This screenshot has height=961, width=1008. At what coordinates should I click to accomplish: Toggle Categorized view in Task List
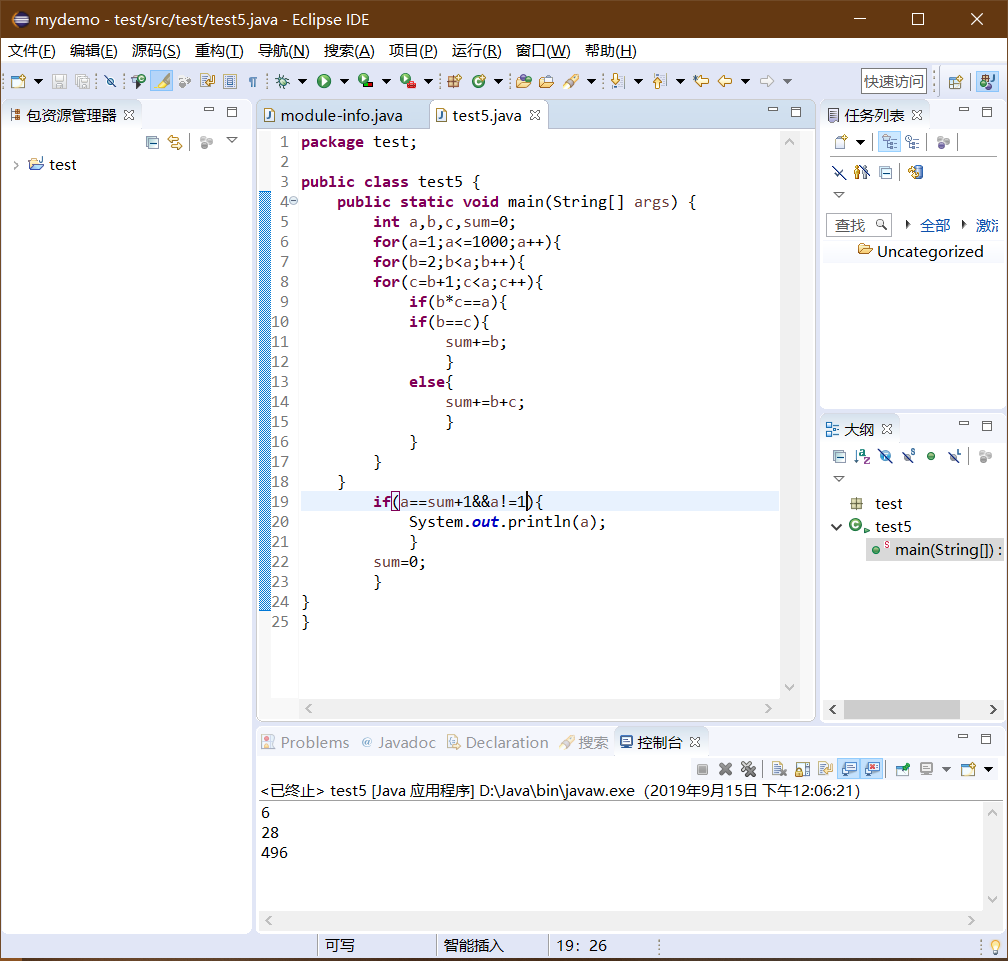pos(889,141)
